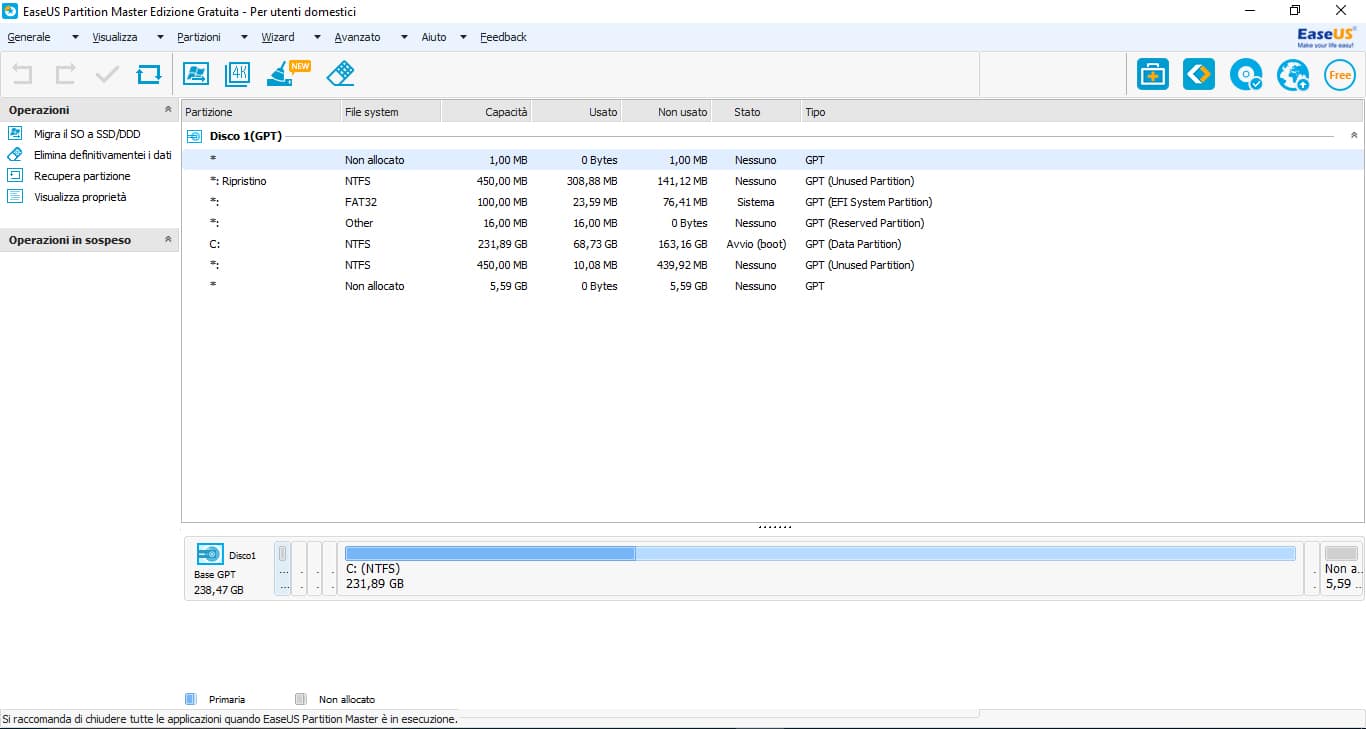Click the Free upgrade badge
The height and width of the screenshot is (729, 1366).
point(1339,74)
